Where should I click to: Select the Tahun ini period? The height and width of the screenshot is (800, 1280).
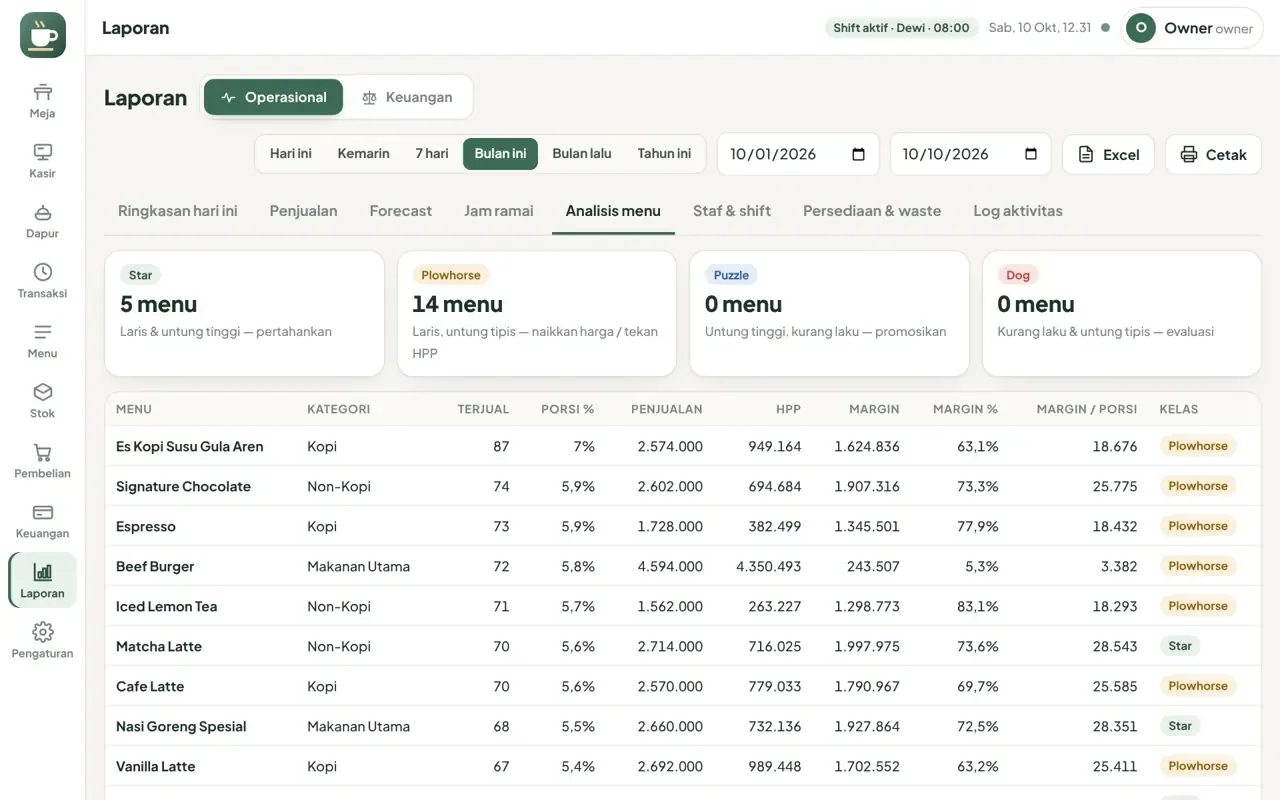[664, 154]
